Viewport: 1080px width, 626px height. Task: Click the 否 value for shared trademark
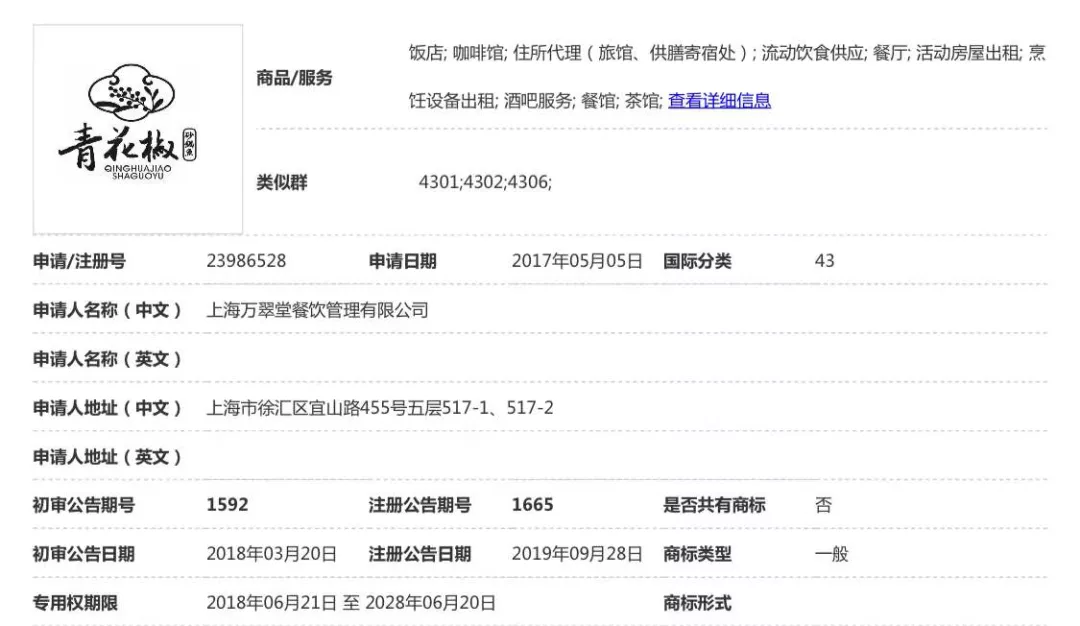click(x=823, y=505)
